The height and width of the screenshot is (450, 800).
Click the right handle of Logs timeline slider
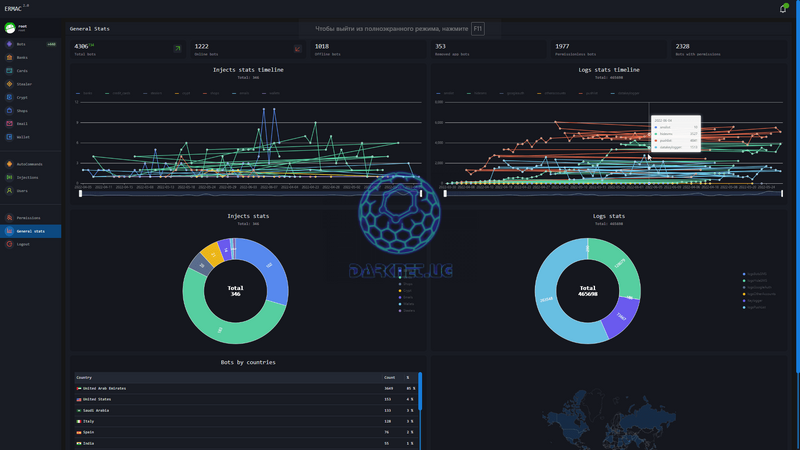coord(782,193)
